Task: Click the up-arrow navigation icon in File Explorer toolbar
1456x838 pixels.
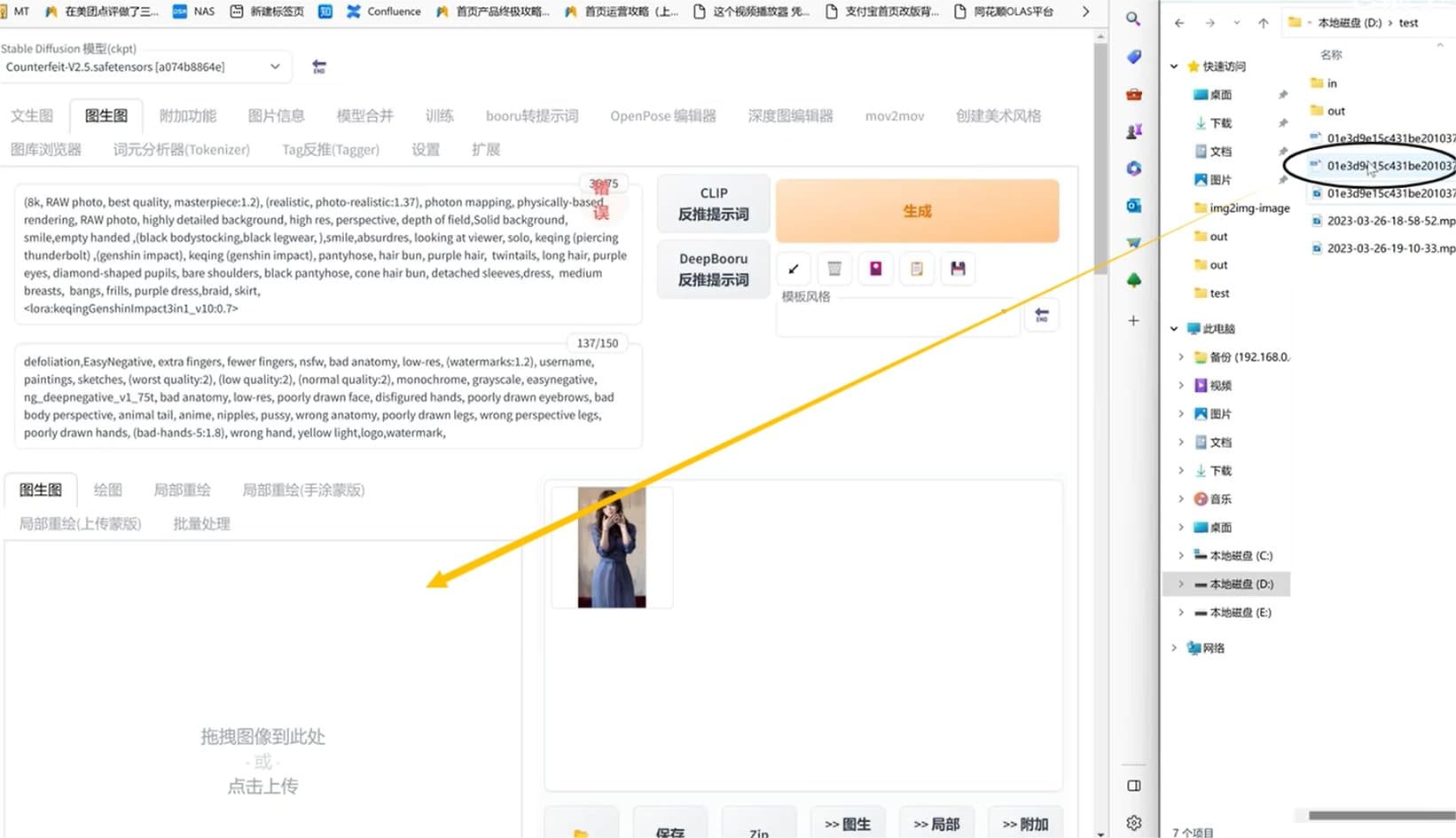Action: [x=1263, y=23]
